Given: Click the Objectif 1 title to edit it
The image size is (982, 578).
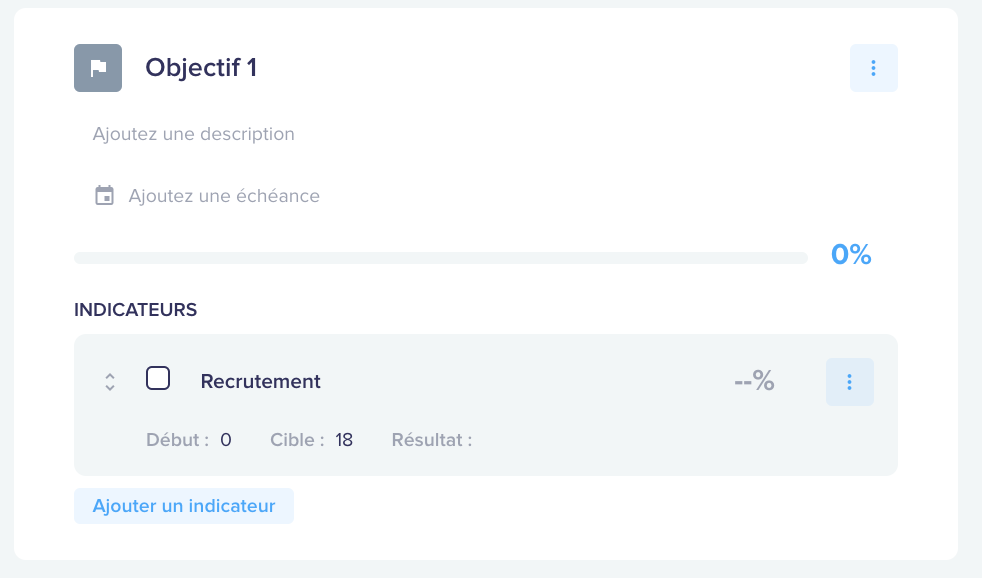Looking at the screenshot, I should point(201,68).
